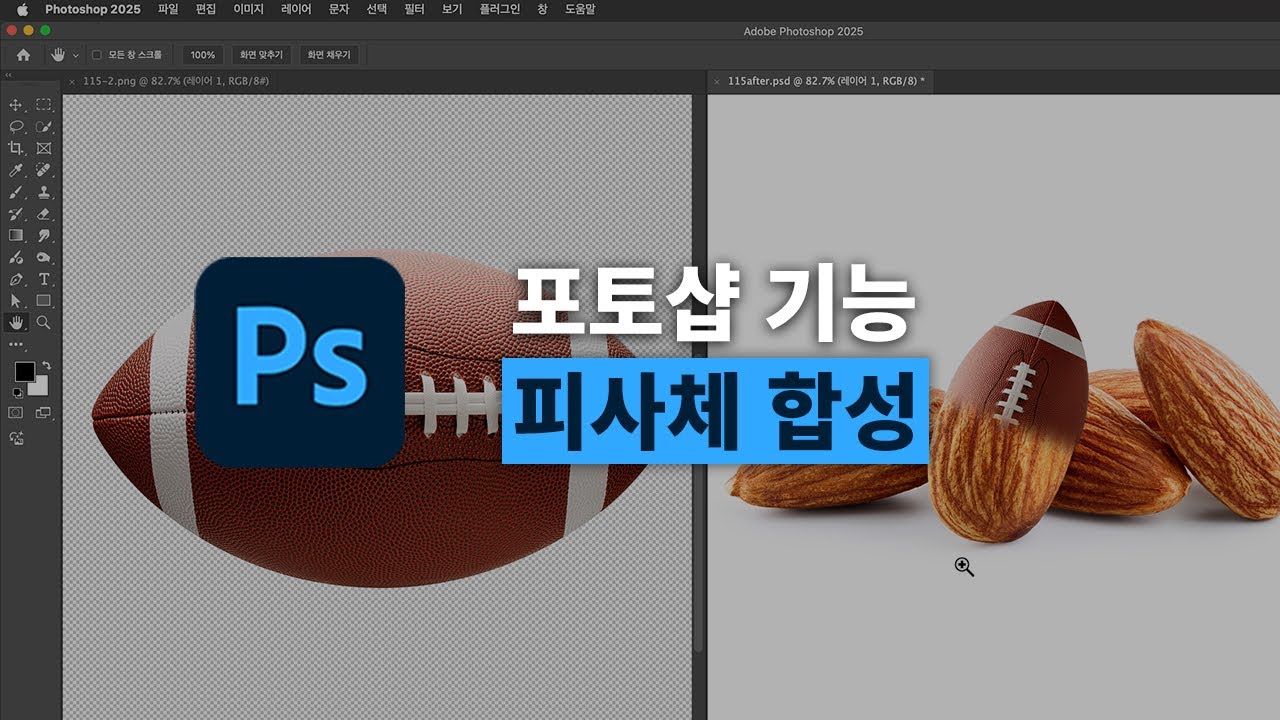The image size is (1280, 720).
Task: Open the Edit Toolbar three-dots menu
Action: [x=16, y=344]
